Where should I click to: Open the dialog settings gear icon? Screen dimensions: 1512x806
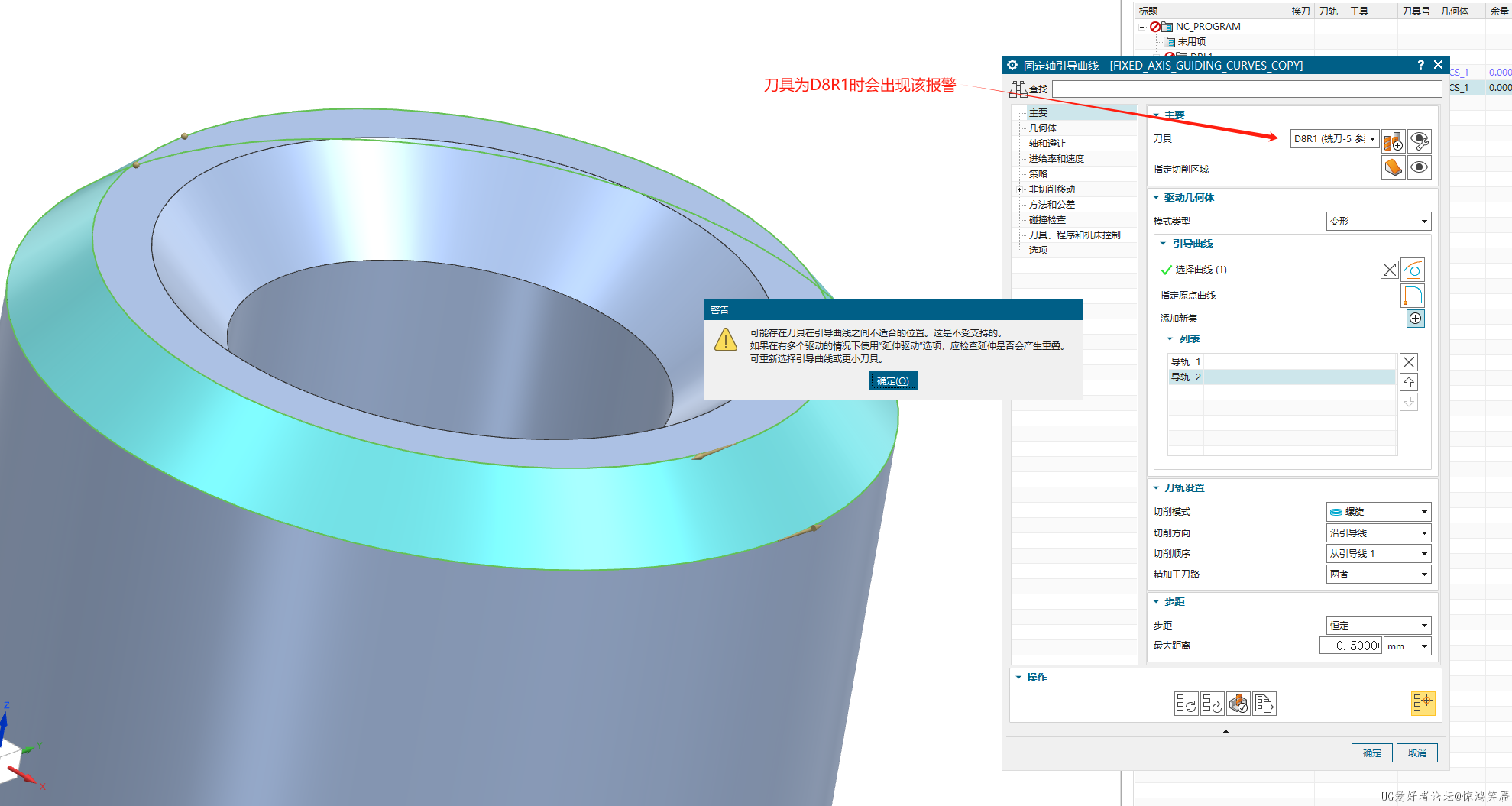click(x=1012, y=65)
